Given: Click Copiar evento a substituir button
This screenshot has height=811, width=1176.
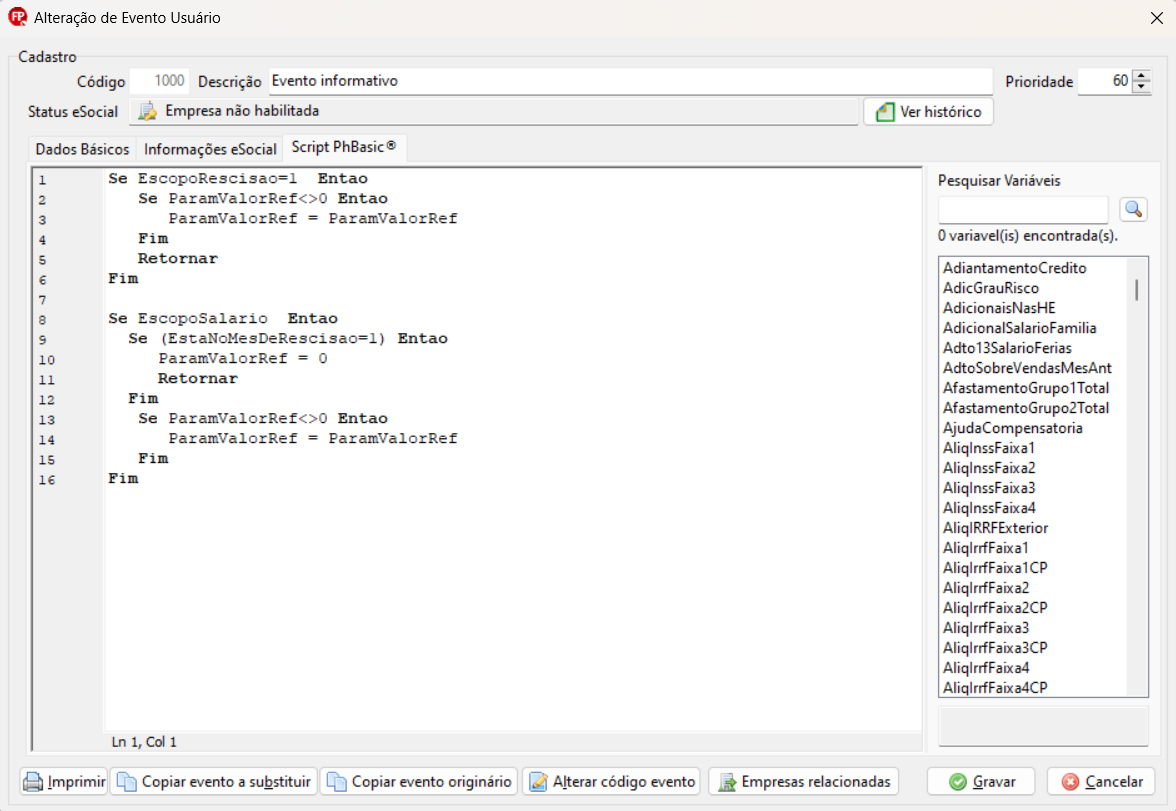Looking at the screenshot, I should [214, 782].
